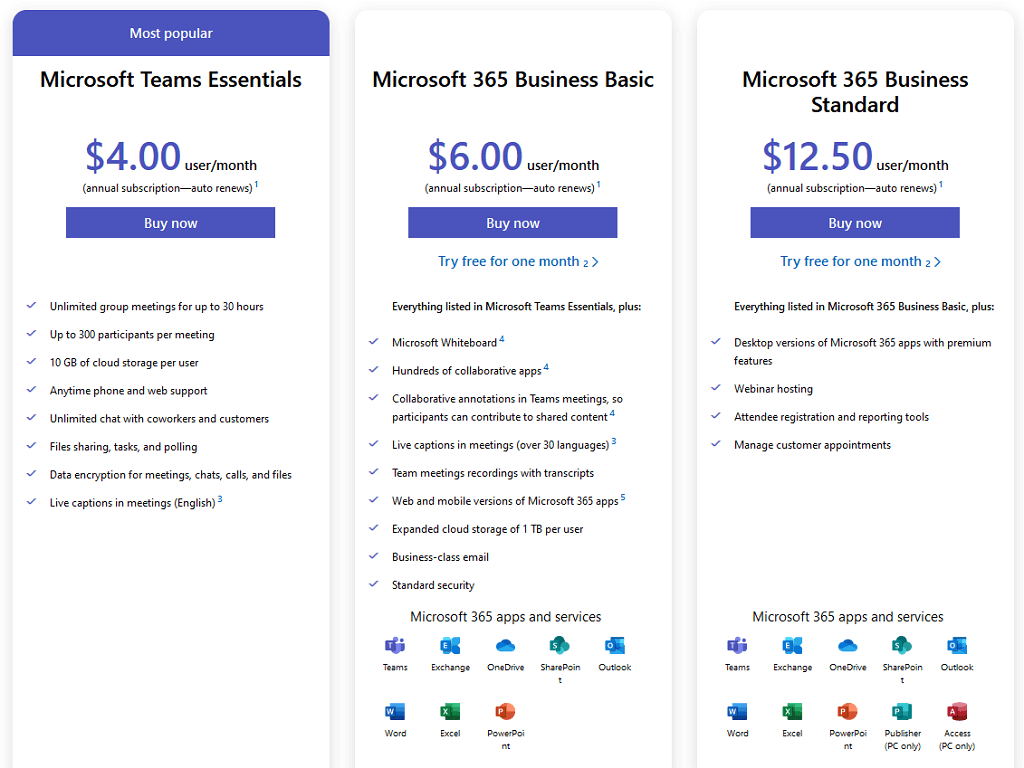Click the Exchange icon under Business Basic

click(x=450, y=646)
